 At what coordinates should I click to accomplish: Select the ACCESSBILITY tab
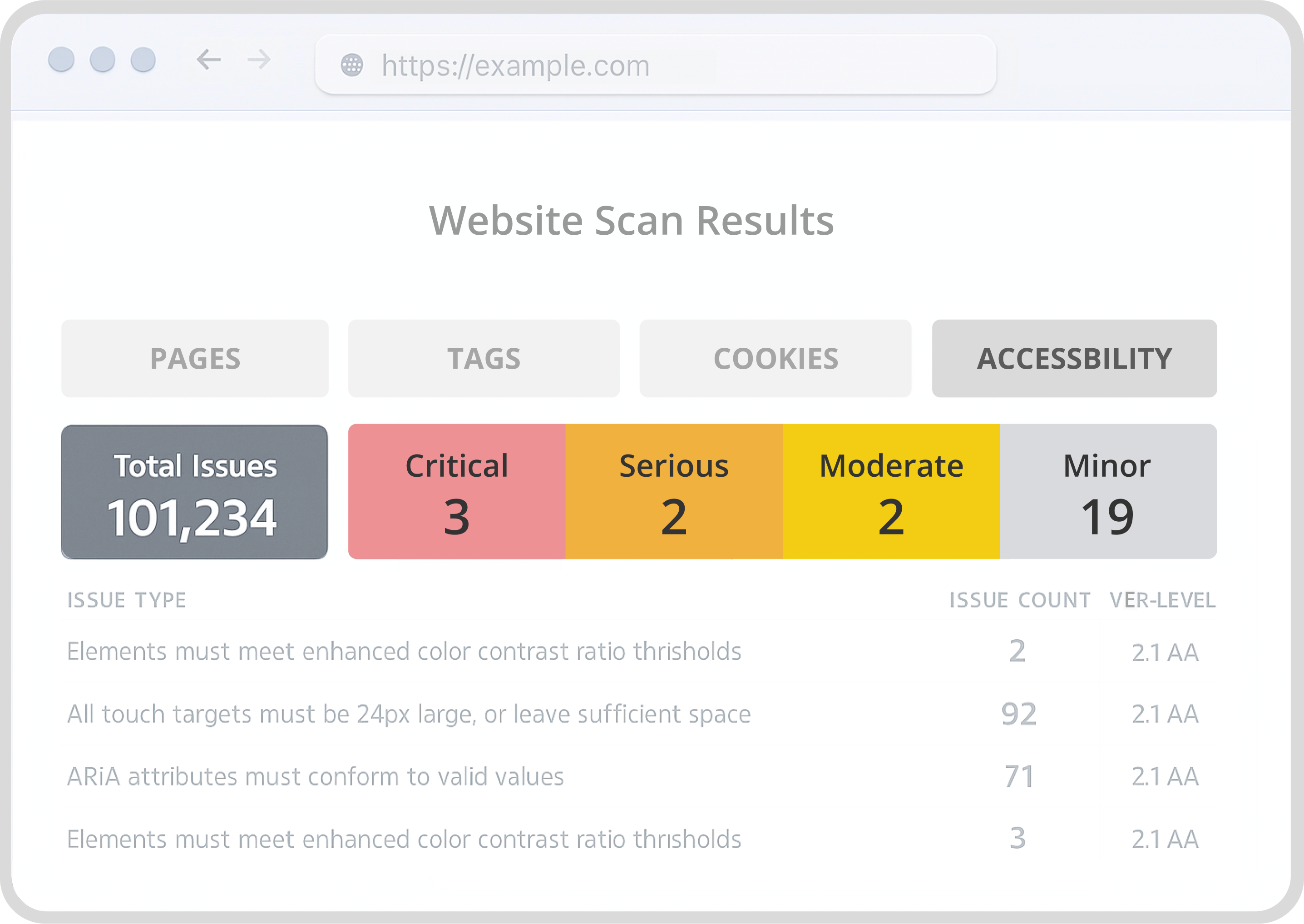click(1074, 358)
